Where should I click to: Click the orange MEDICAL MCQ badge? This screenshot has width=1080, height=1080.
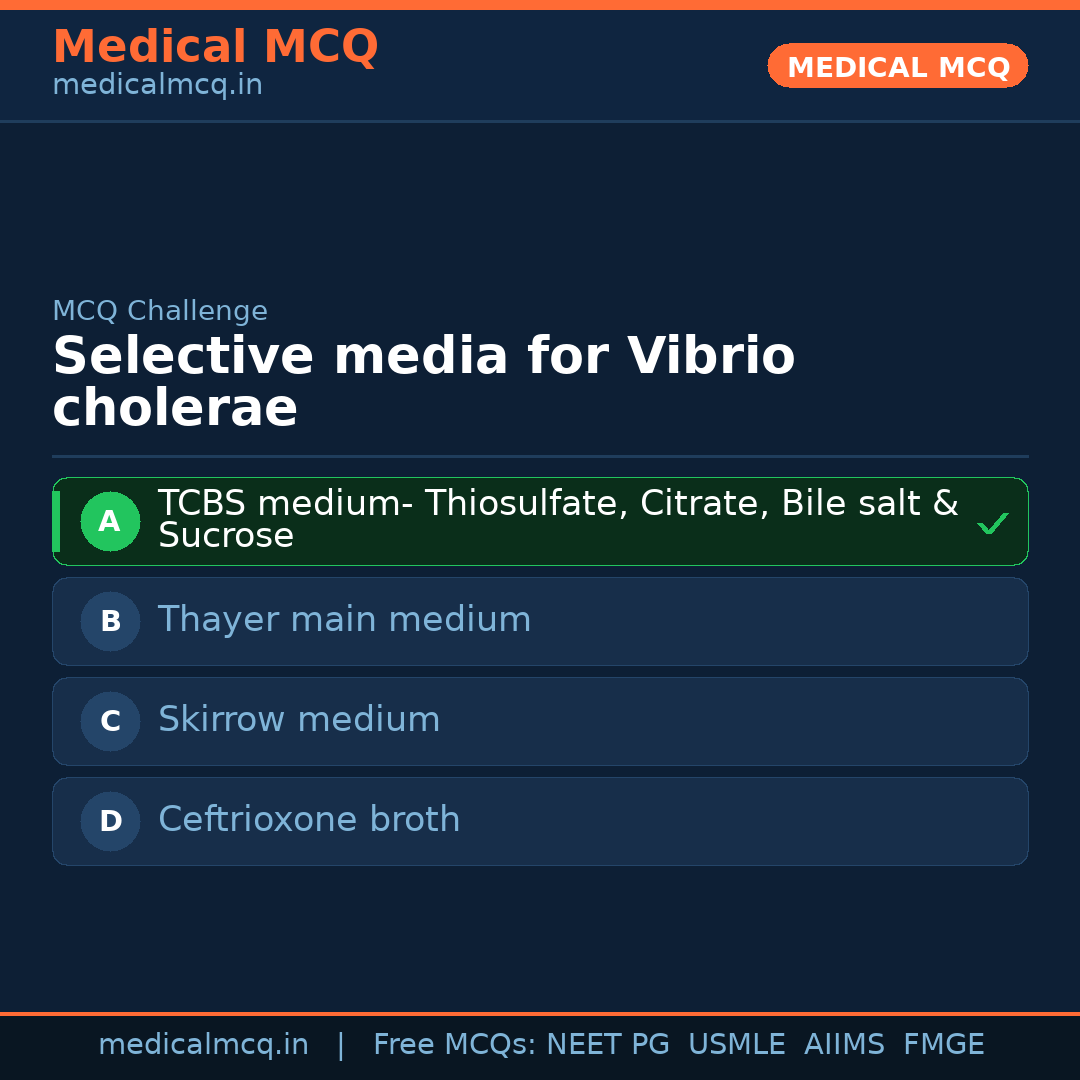(x=897, y=67)
